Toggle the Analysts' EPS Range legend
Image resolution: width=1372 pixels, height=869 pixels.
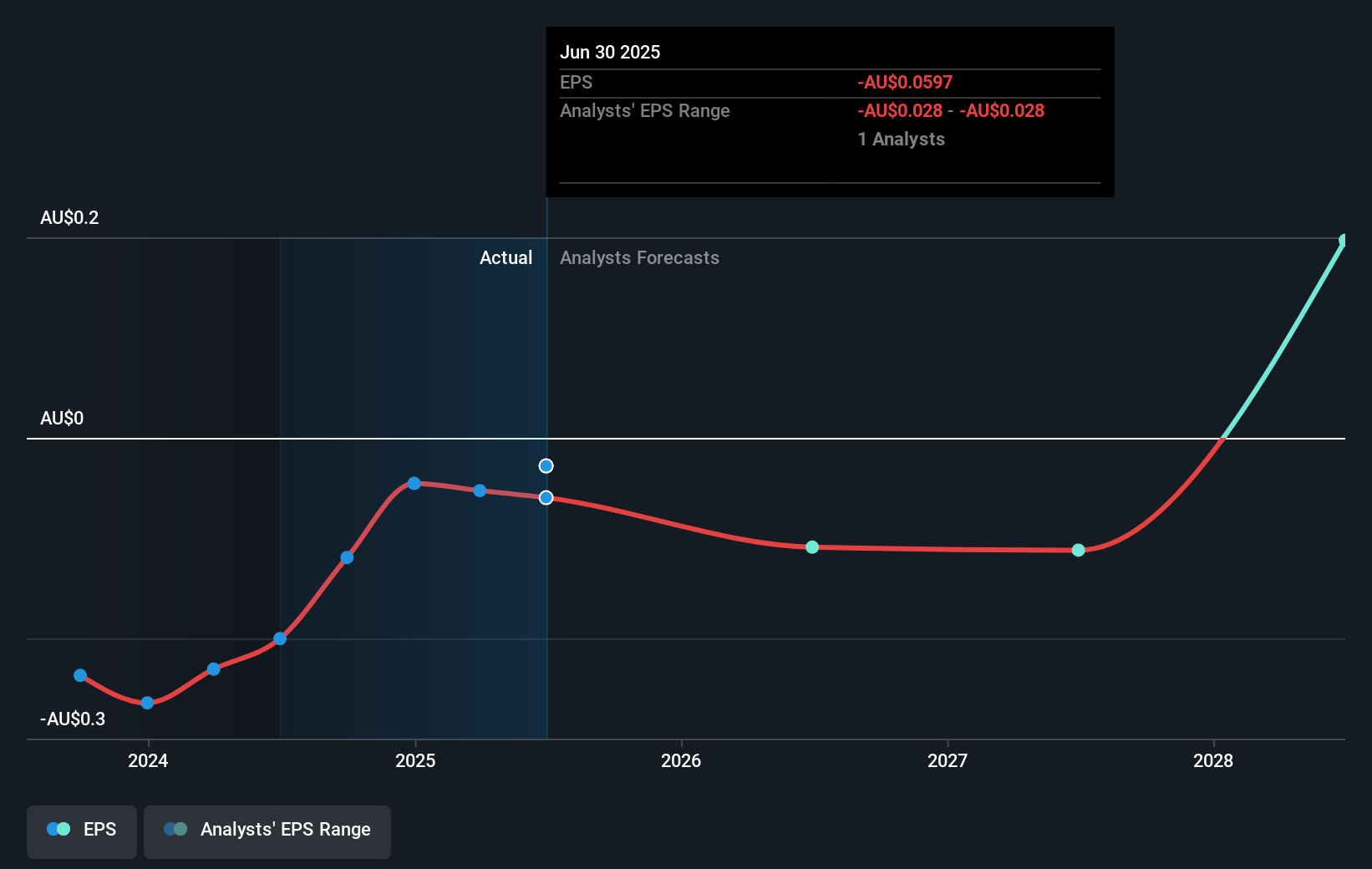pos(267,831)
